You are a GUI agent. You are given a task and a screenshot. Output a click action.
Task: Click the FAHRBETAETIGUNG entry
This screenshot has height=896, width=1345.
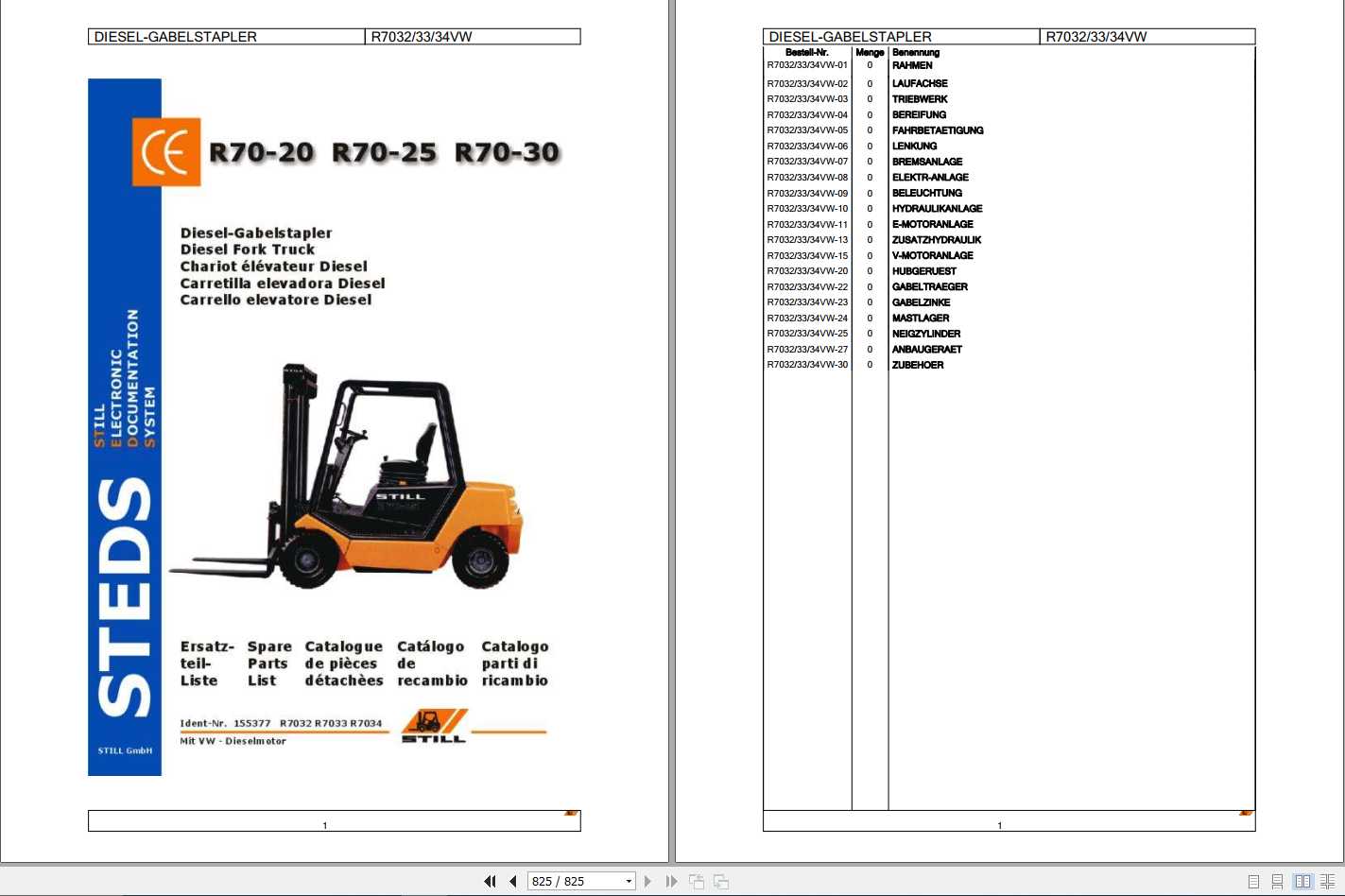click(938, 130)
